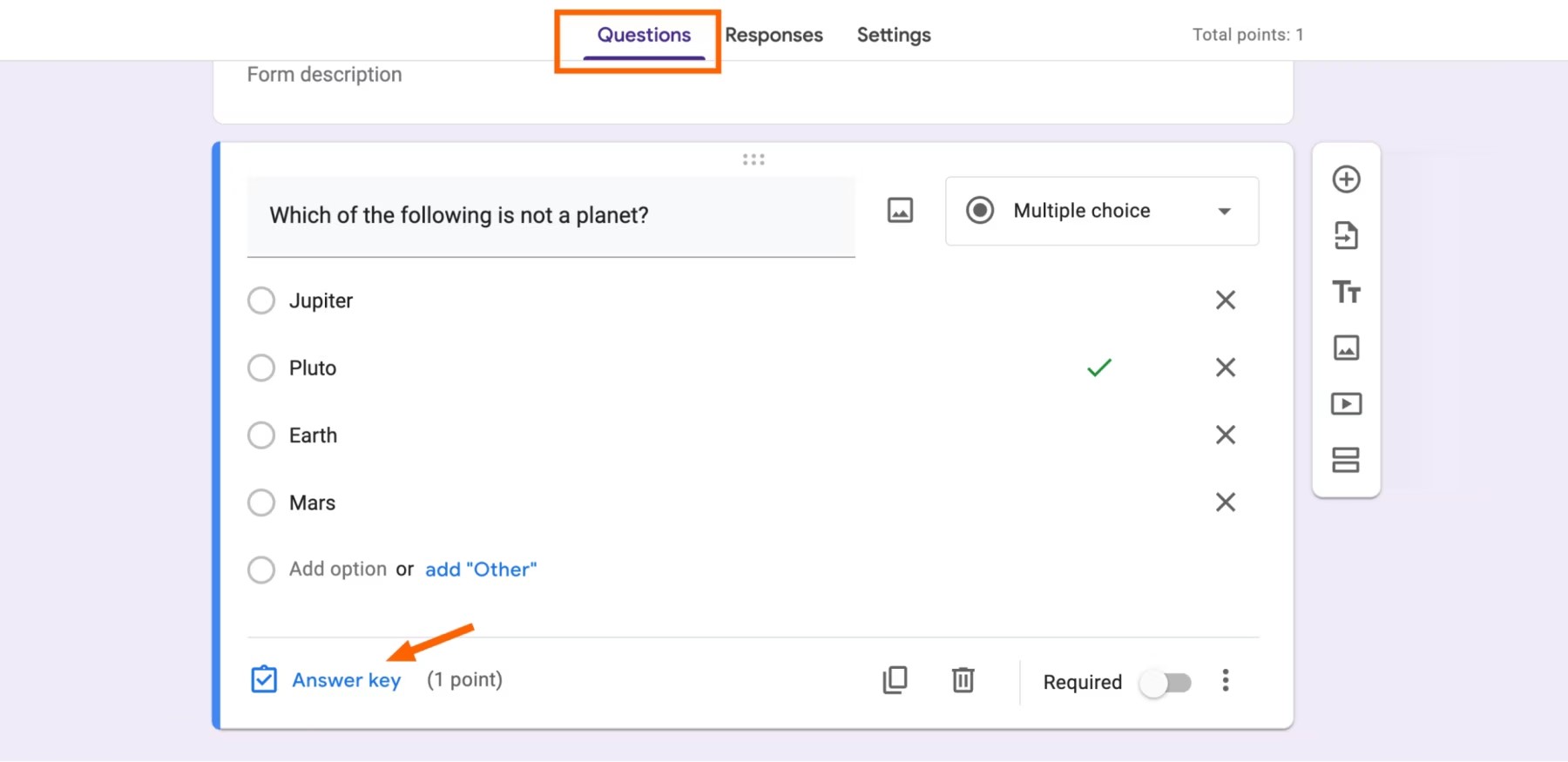Image resolution: width=1568 pixels, height=762 pixels.
Task: Click the add "Other" link
Action: pyautogui.click(x=481, y=570)
